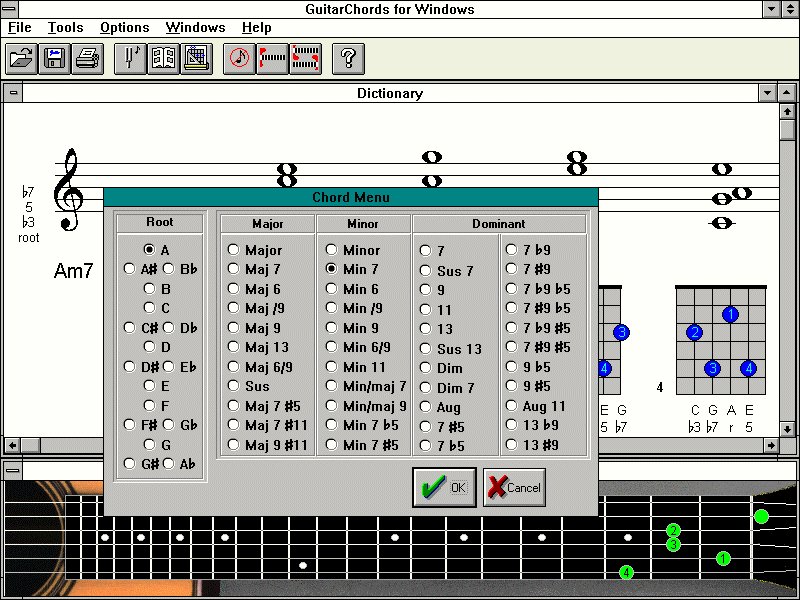This screenshot has width=800, height=600.
Task: Select root note C#
Action: tap(141, 328)
